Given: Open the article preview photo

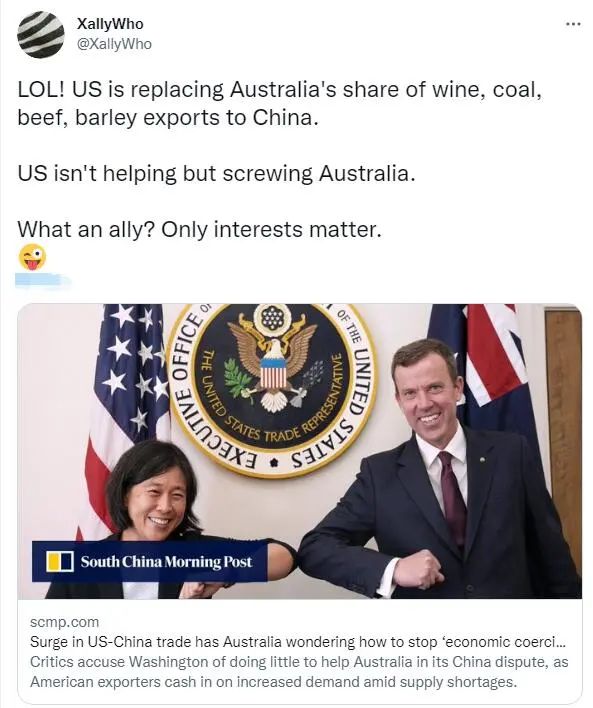Looking at the screenshot, I should point(299,451).
